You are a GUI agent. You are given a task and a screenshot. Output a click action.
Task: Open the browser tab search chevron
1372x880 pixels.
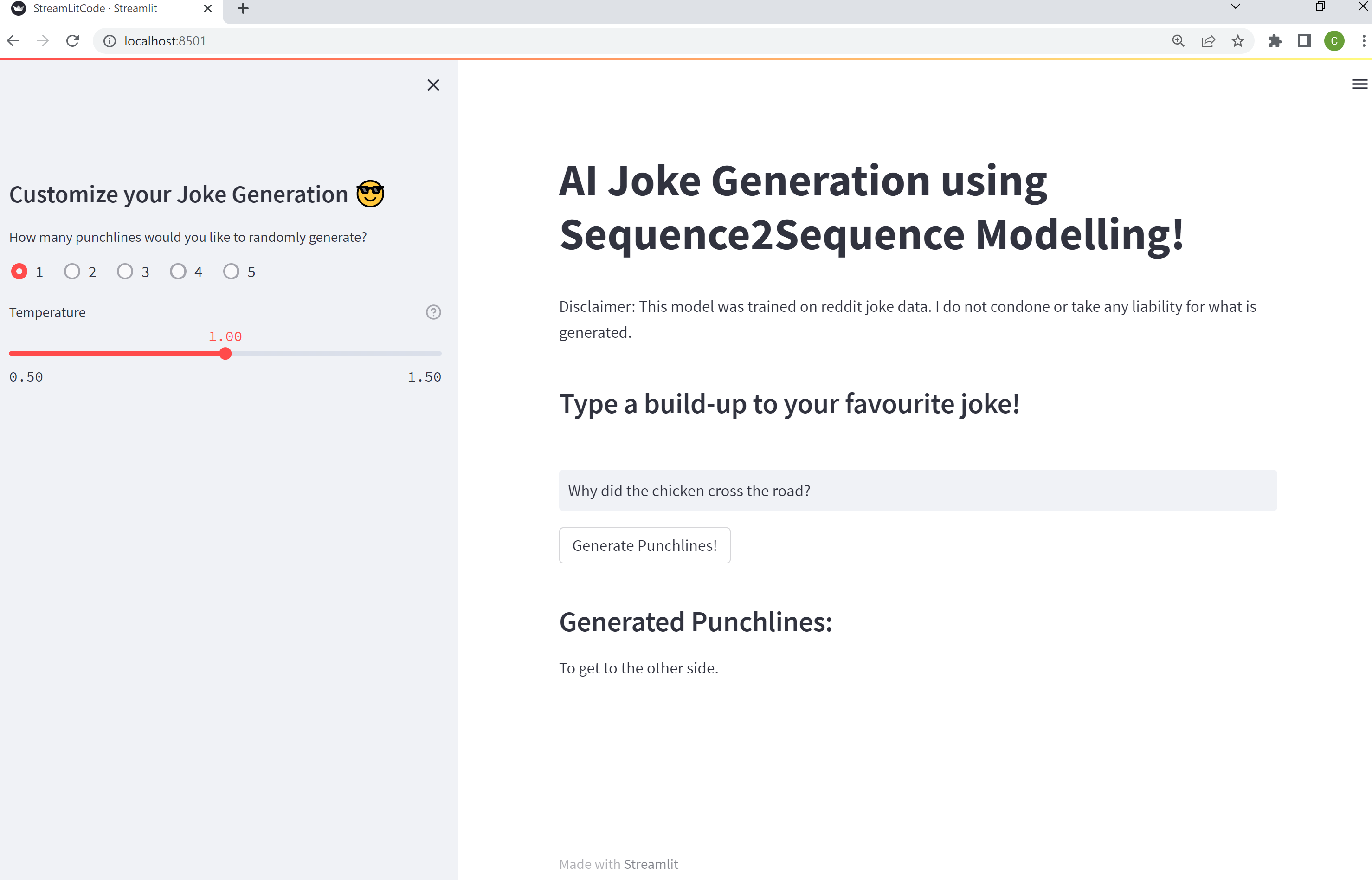pos(1235,7)
